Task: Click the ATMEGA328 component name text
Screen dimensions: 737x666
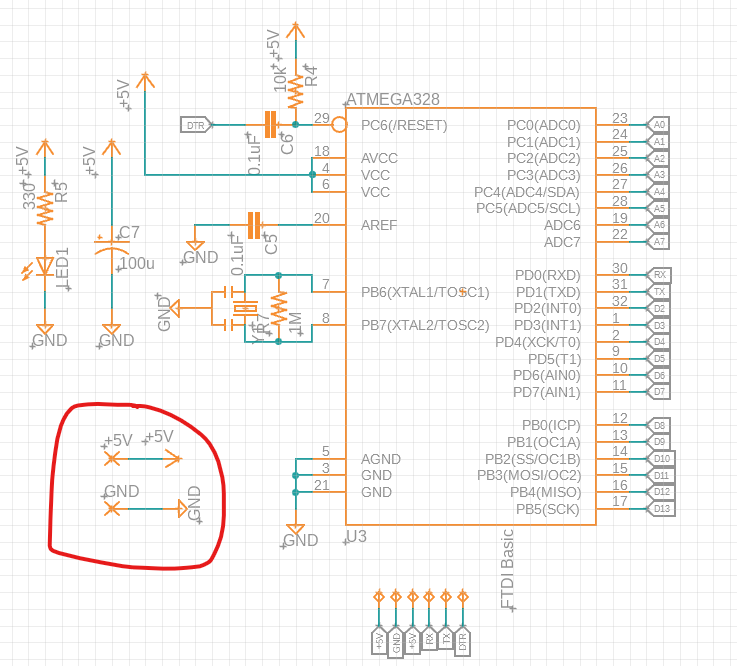Action: click(392, 100)
